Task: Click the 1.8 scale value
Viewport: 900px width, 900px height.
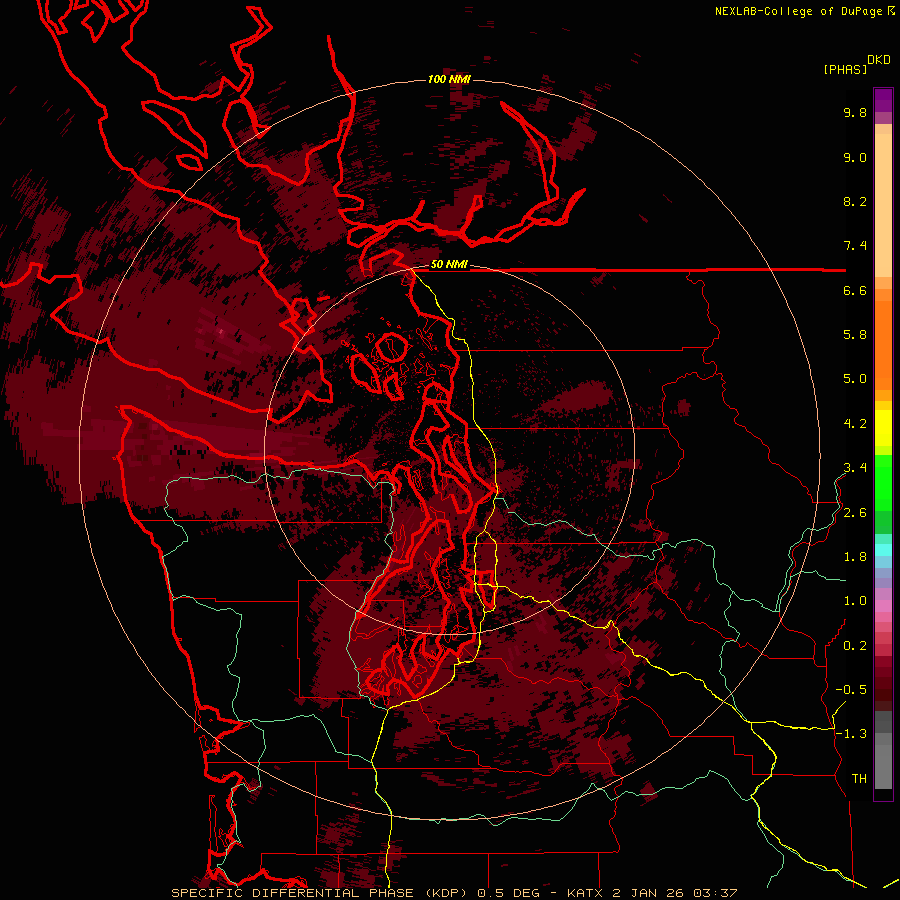Action: [855, 557]
